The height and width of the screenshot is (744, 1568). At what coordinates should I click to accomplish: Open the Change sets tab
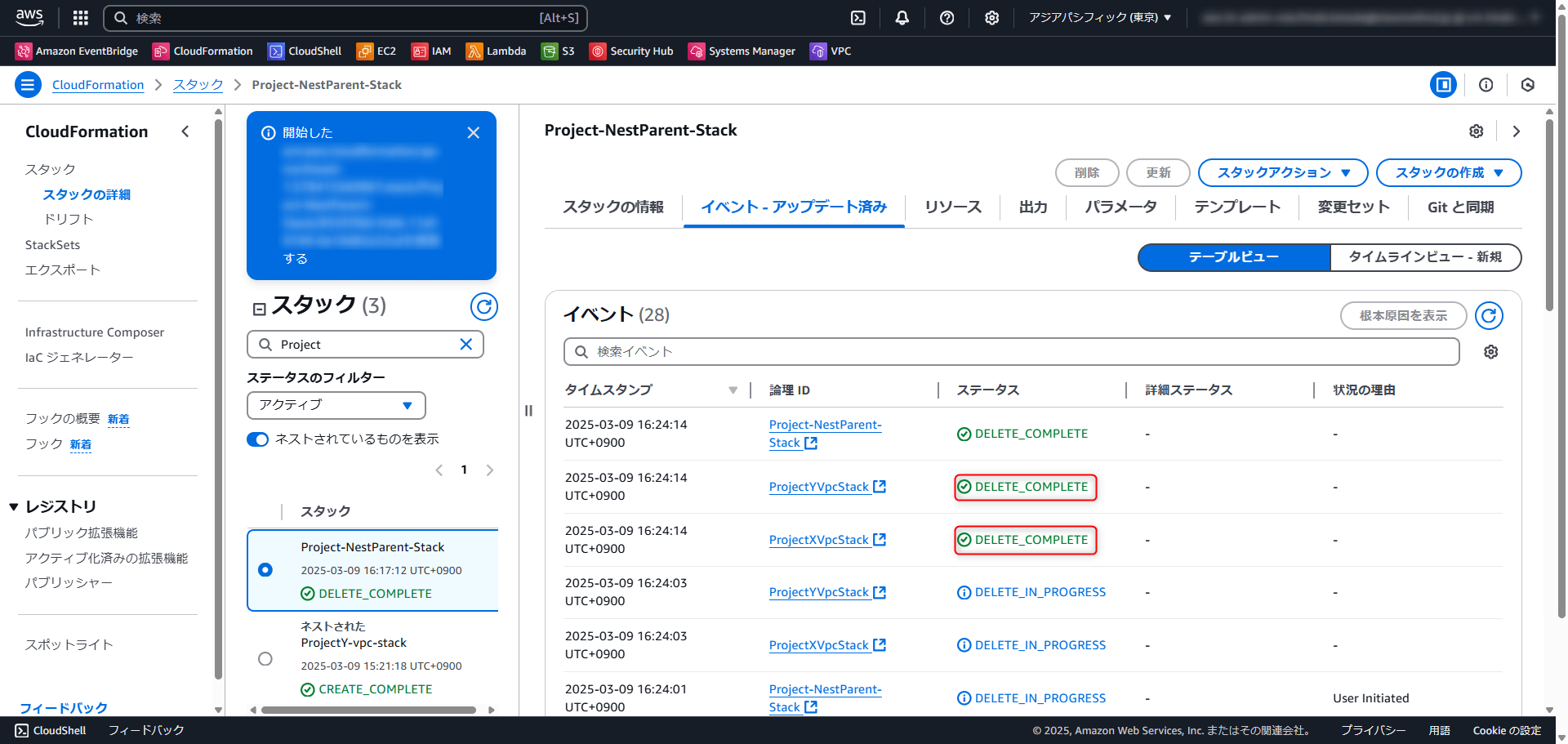pos(1353,207)
